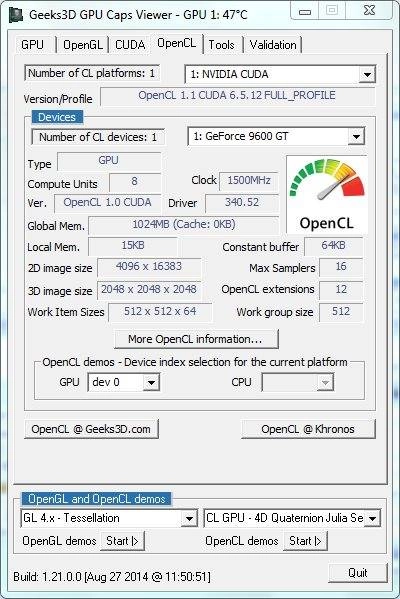Click the Compute Units value 8
Image resolution: width=400 pixels, height=599 pixels.
pyautogui.click(x=135, y=182)
